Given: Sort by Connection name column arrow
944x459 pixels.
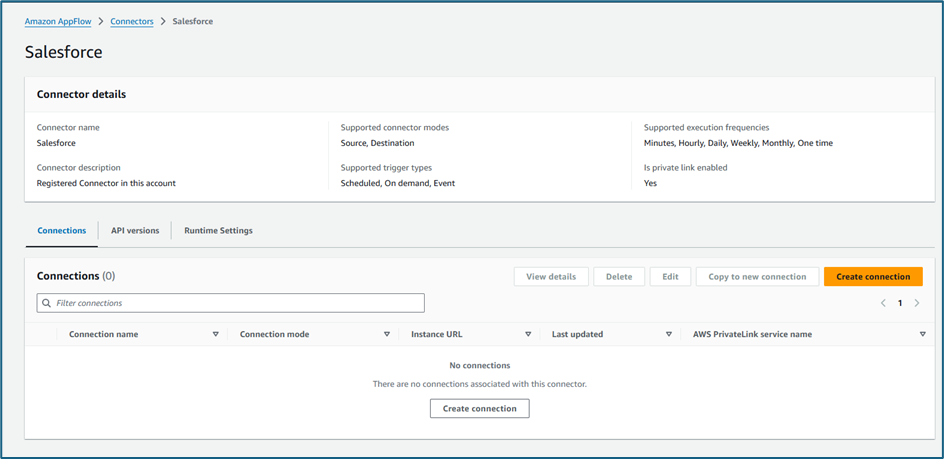Looking at the screenshot, I should tap(216, 334).
